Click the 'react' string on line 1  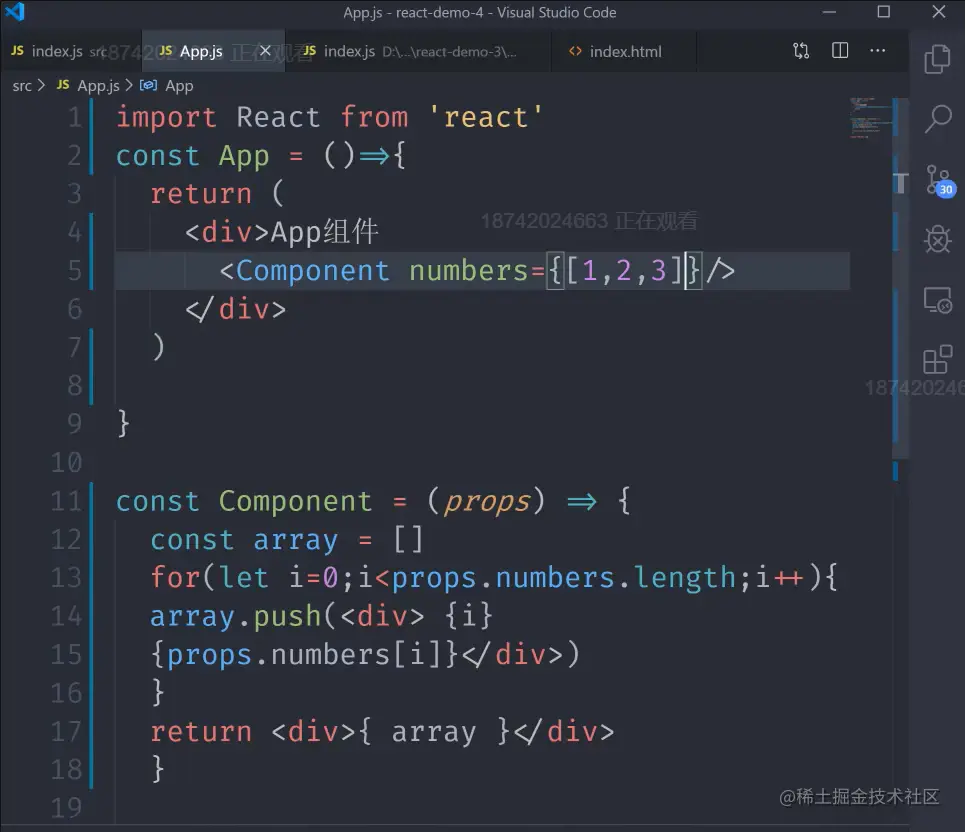tap(486, 117)
